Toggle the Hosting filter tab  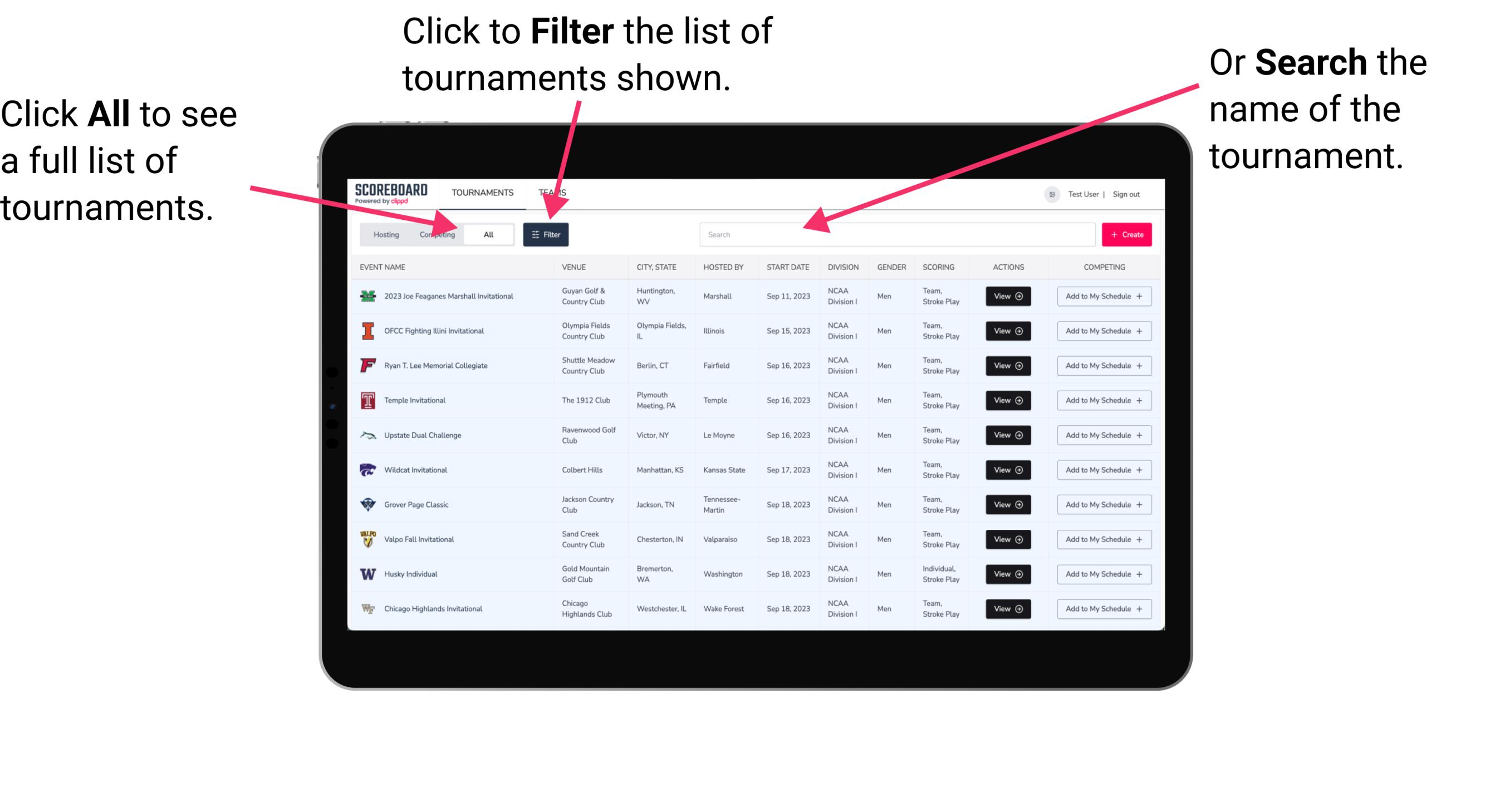[x=384, y=234]
